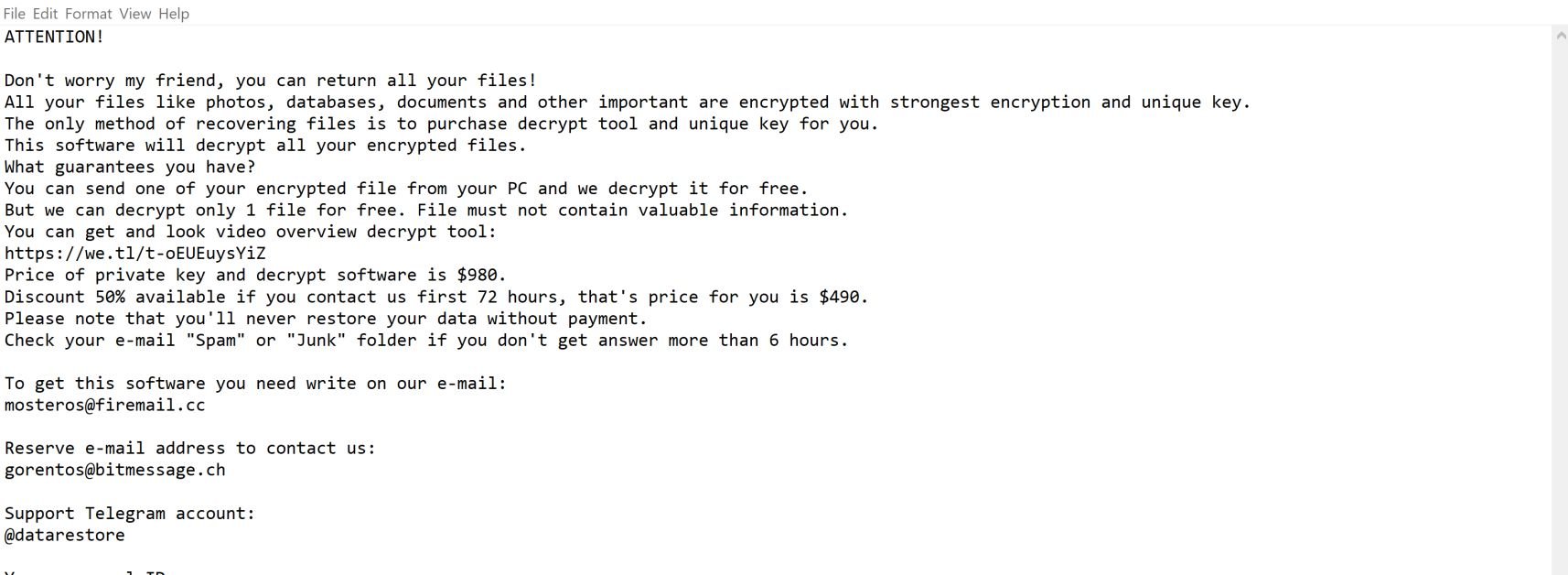Click the mosteros@firemail.cc email address
Image resolution: width=1568 pixels, height=575 pixels.
(x=104, y=405)
